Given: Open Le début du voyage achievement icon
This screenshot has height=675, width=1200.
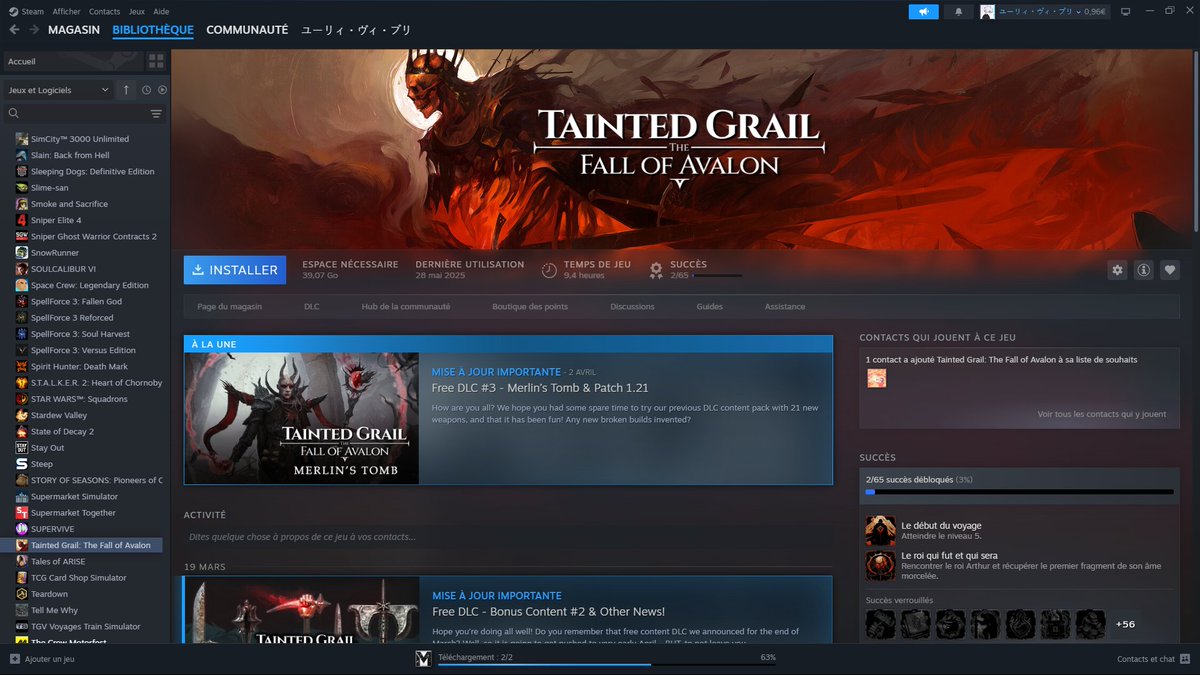Looking at the screenshot, I should coord(880,531).
